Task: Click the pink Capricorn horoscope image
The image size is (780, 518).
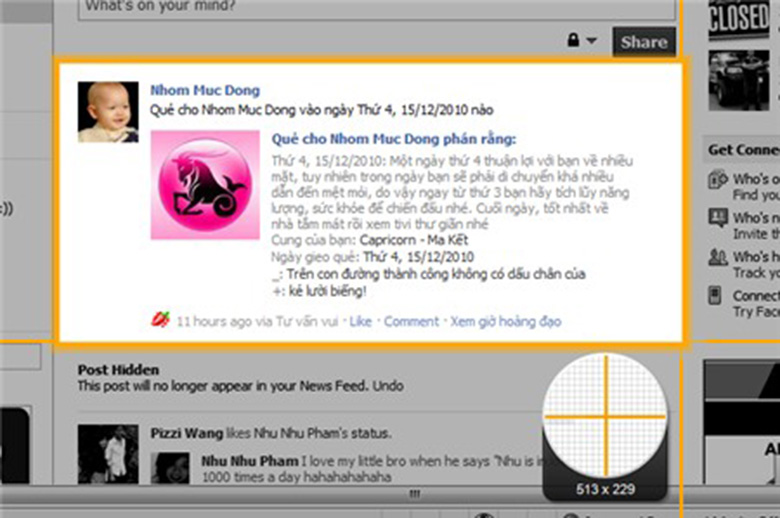Action: pyautogui.click(x=205, y=185)
